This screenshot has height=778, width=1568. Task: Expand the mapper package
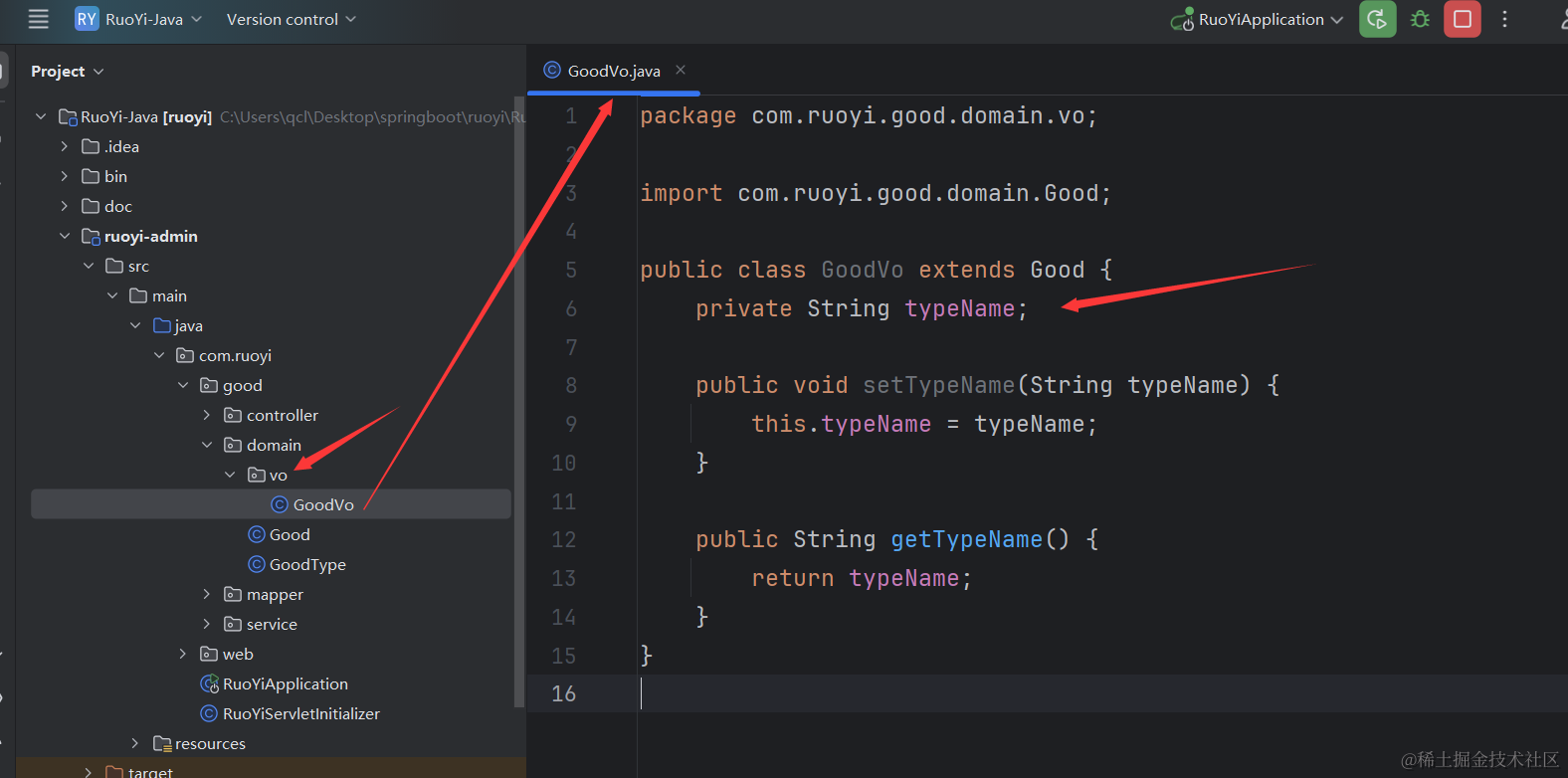207,594
